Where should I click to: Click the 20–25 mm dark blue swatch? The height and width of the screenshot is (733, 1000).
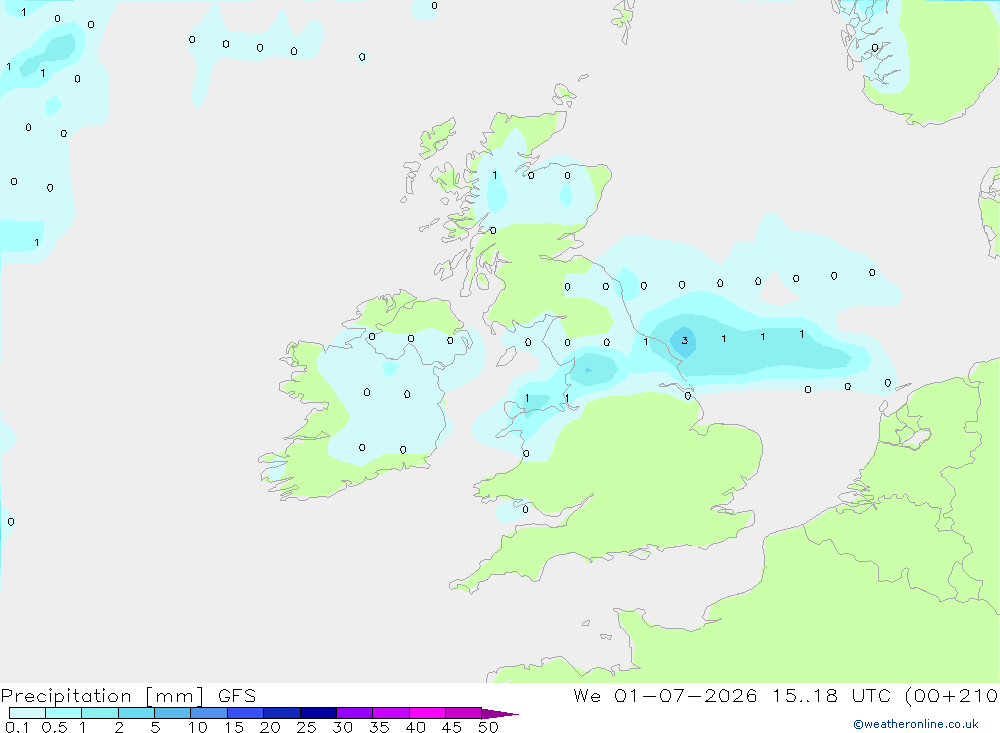pyautogui.click(x=282, y=713)
